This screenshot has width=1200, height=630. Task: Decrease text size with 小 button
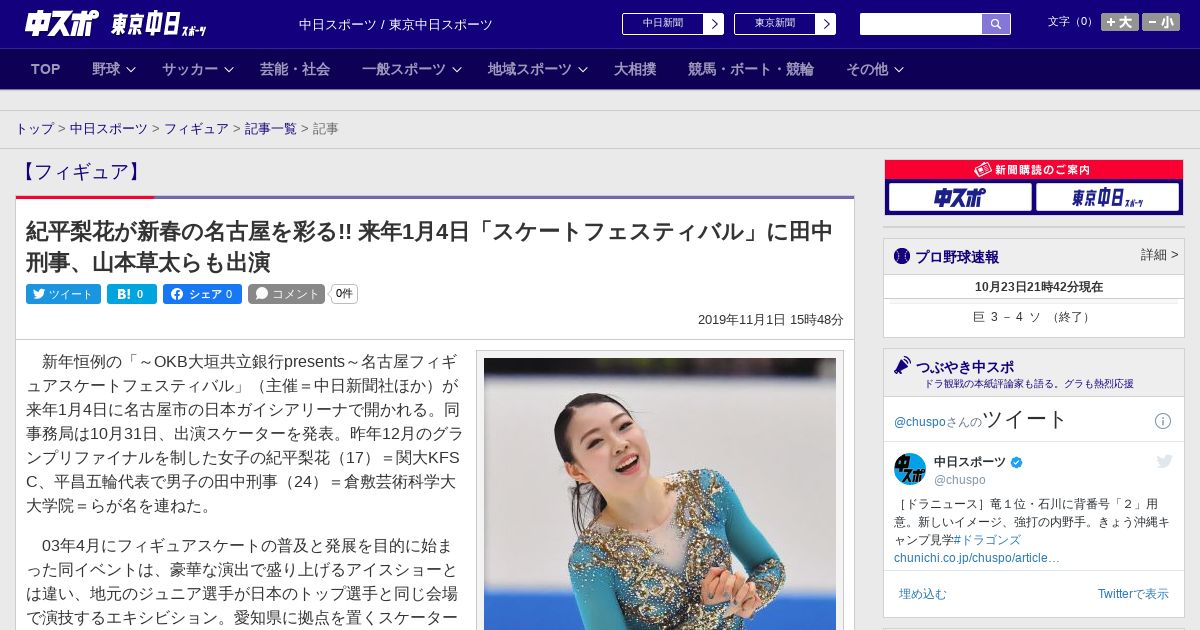click(x=1161, y=22)
